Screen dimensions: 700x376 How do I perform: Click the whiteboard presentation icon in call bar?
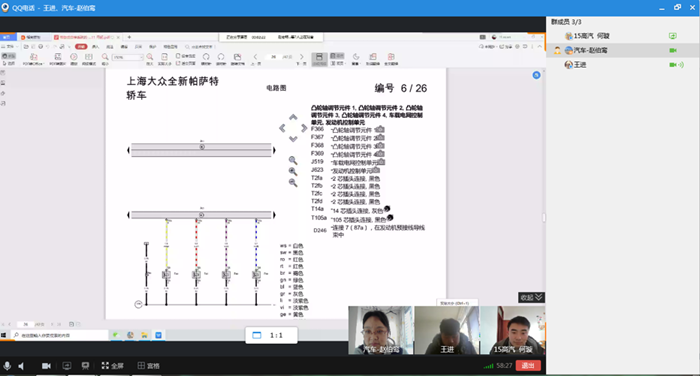point(85,366)
